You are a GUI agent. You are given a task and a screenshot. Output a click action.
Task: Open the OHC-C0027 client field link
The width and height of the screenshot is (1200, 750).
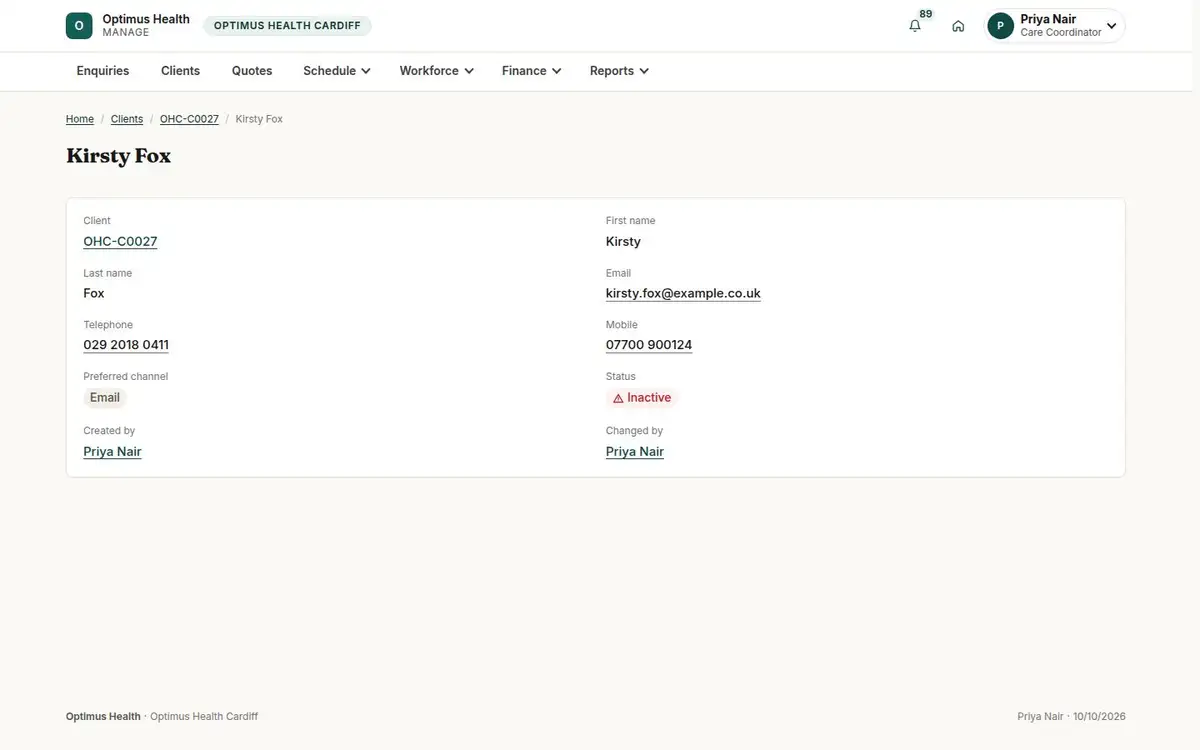(120, 241)
